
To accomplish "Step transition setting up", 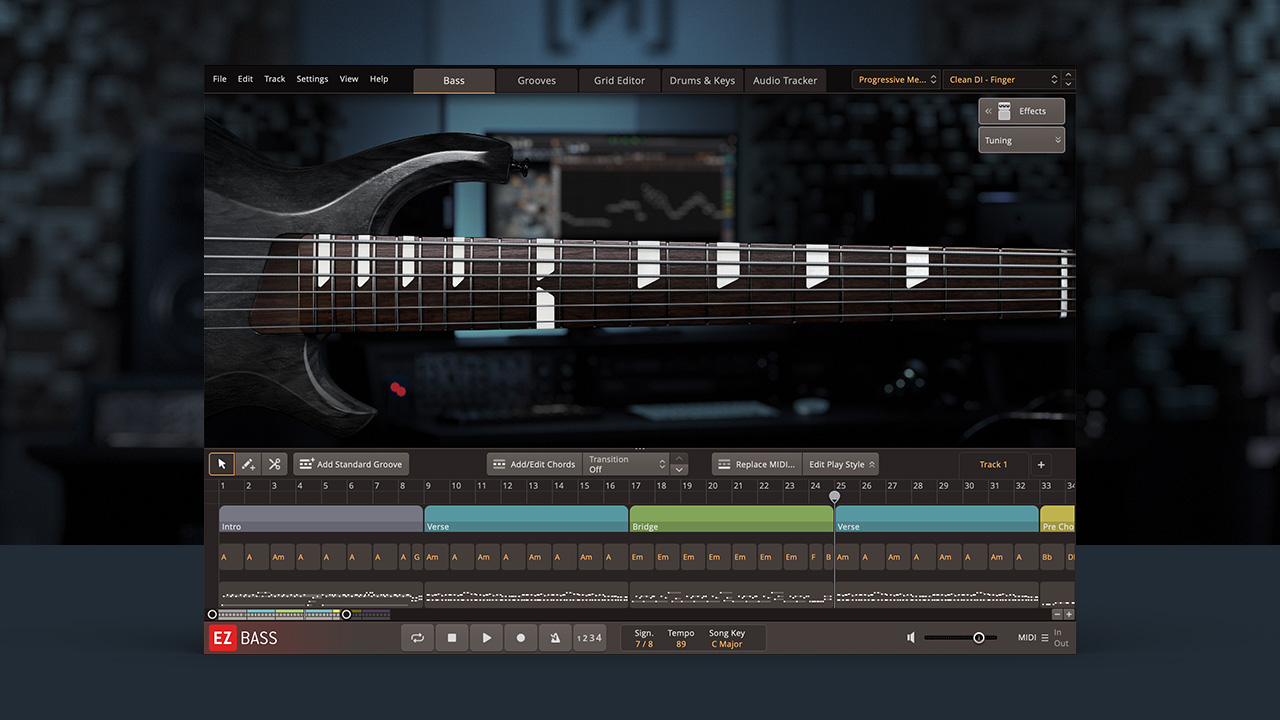I will [x=680, y=458].
